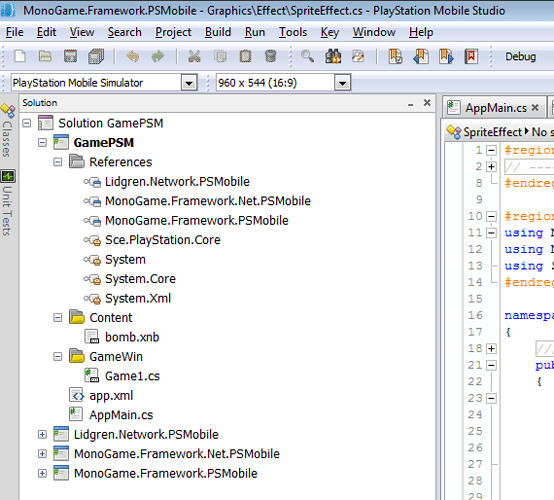Screen dimensions: 554x500
Task: Collapse the code region at line 1
Action: tap(491, 151)
